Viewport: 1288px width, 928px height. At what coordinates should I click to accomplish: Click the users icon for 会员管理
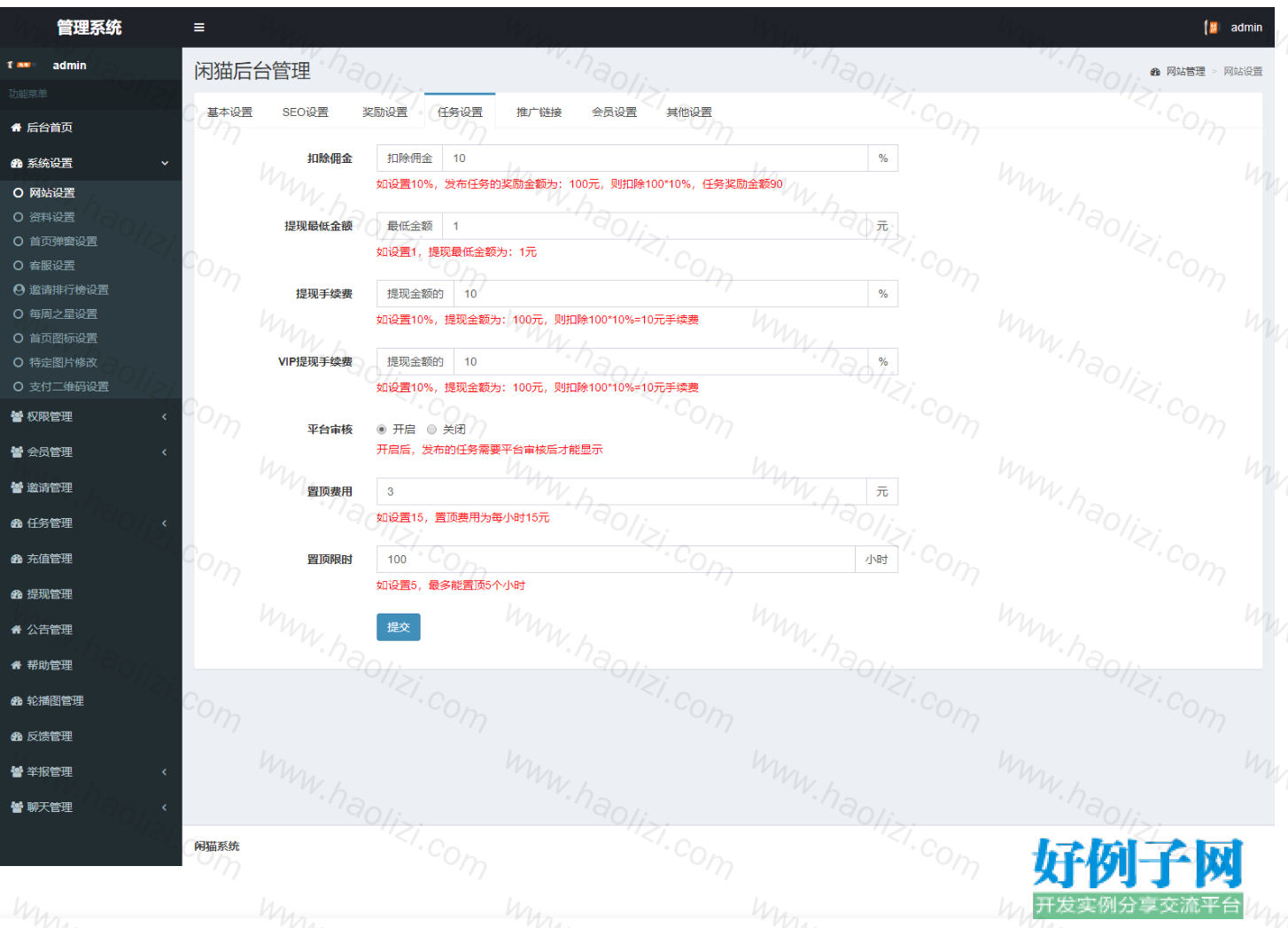(16, 452)
